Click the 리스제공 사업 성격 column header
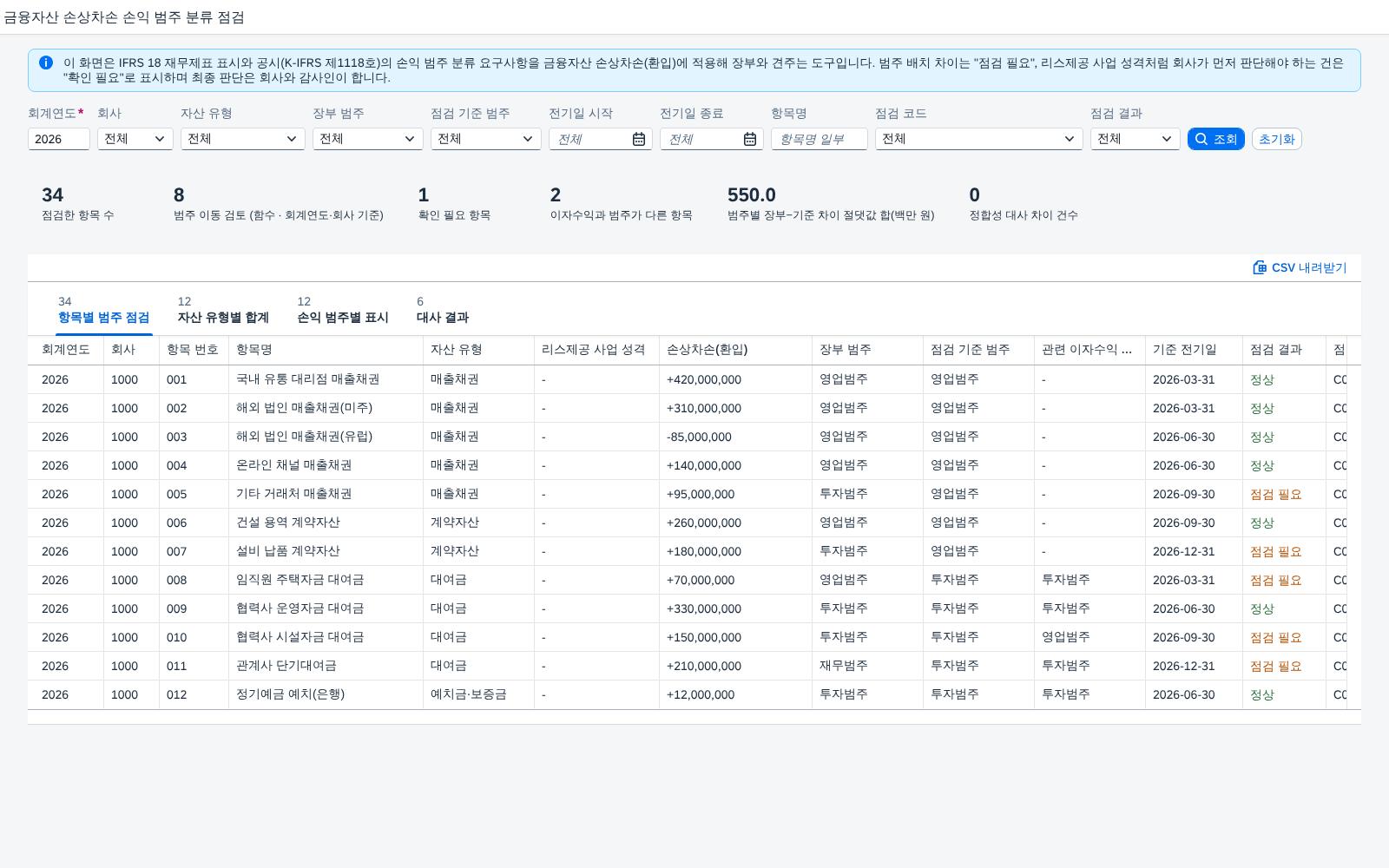1389x868 pixels. tap(596, 350)
